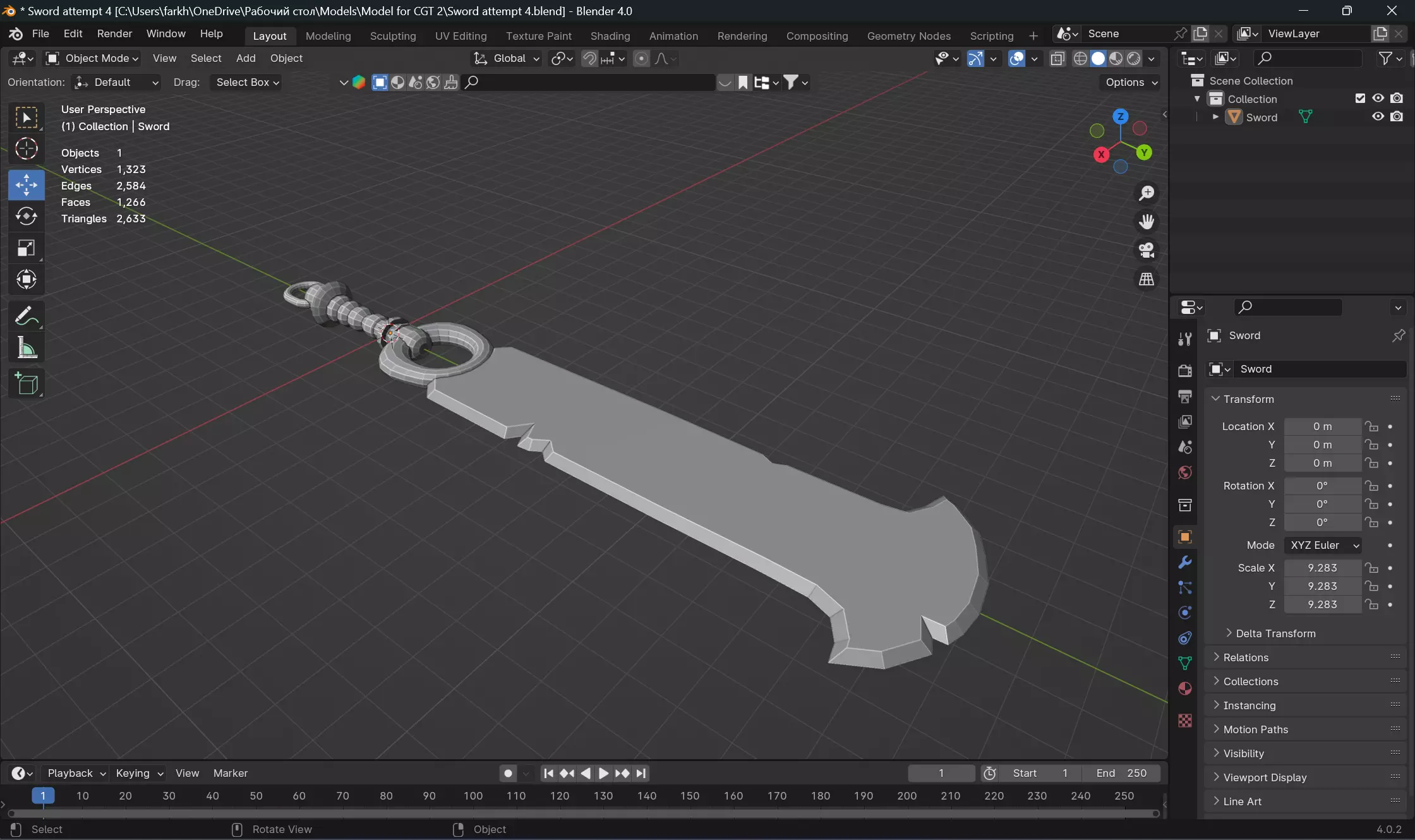Open the viewport Add menu

pyautogui.click(x=246, y=59)
